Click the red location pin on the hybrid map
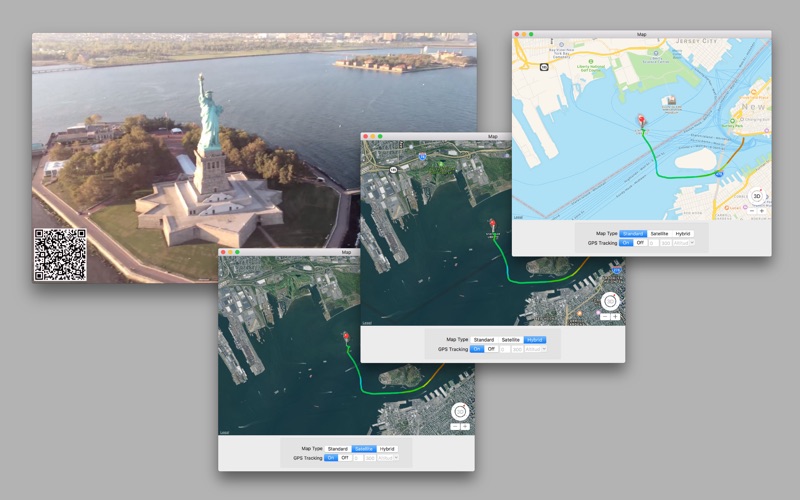Screen dimensions: 800x500 point(492,224)
